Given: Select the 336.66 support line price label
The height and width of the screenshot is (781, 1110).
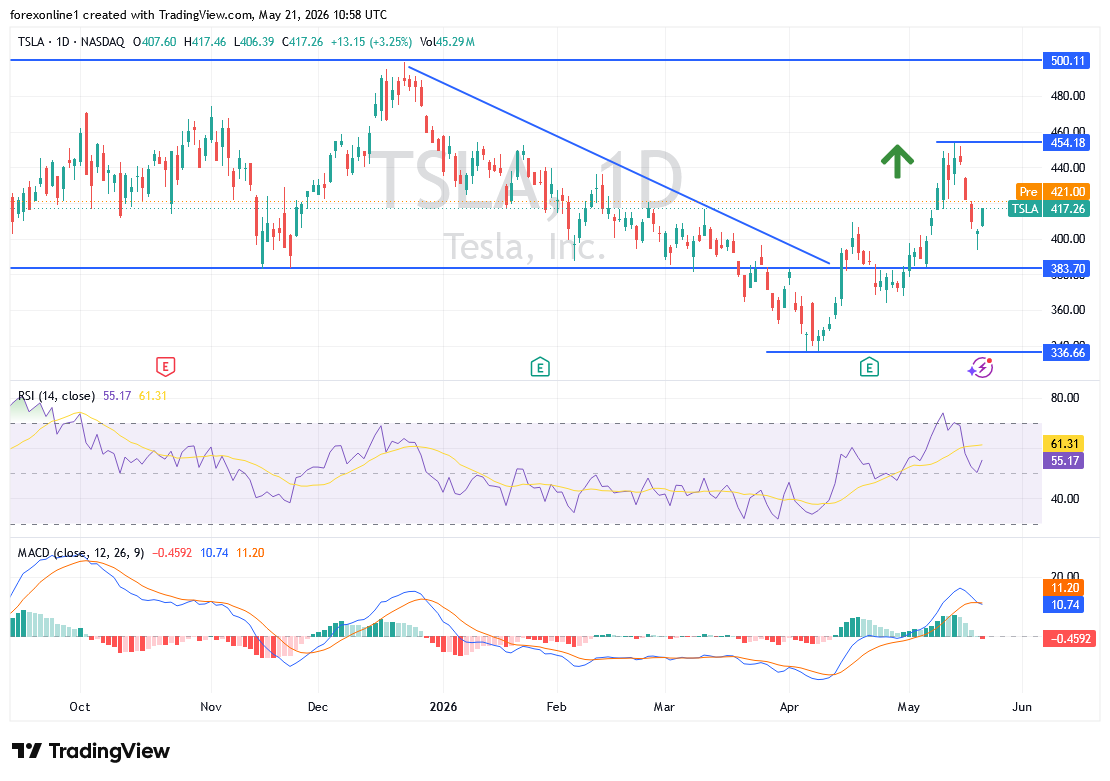Looking at the screenshot, I should click(x=1067, y=353).
